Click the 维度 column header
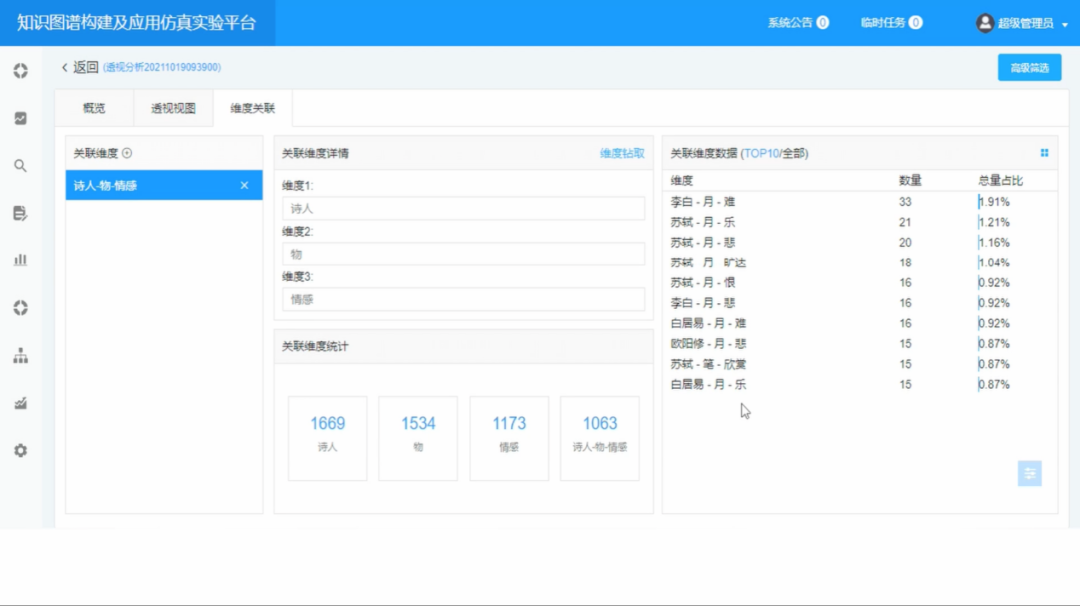This screenshot has height=606, width=1080. [682, 180]
